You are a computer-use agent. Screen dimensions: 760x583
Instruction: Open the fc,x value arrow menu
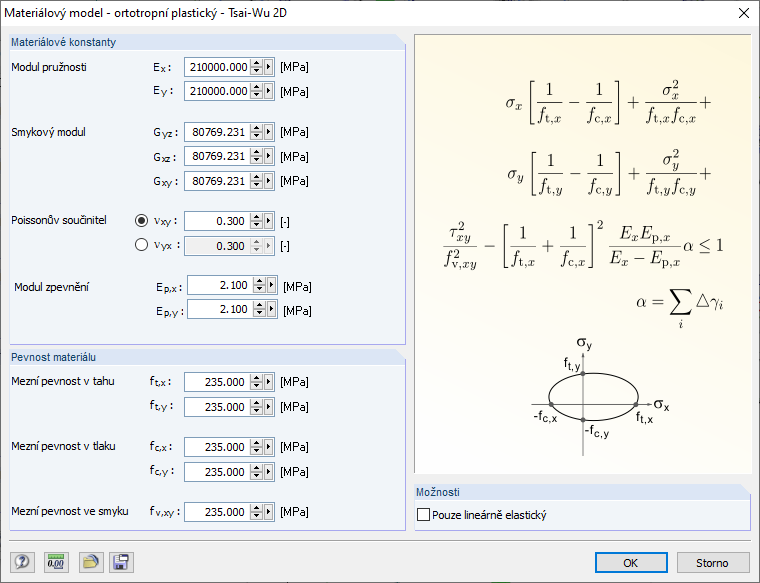click(269, 447)
